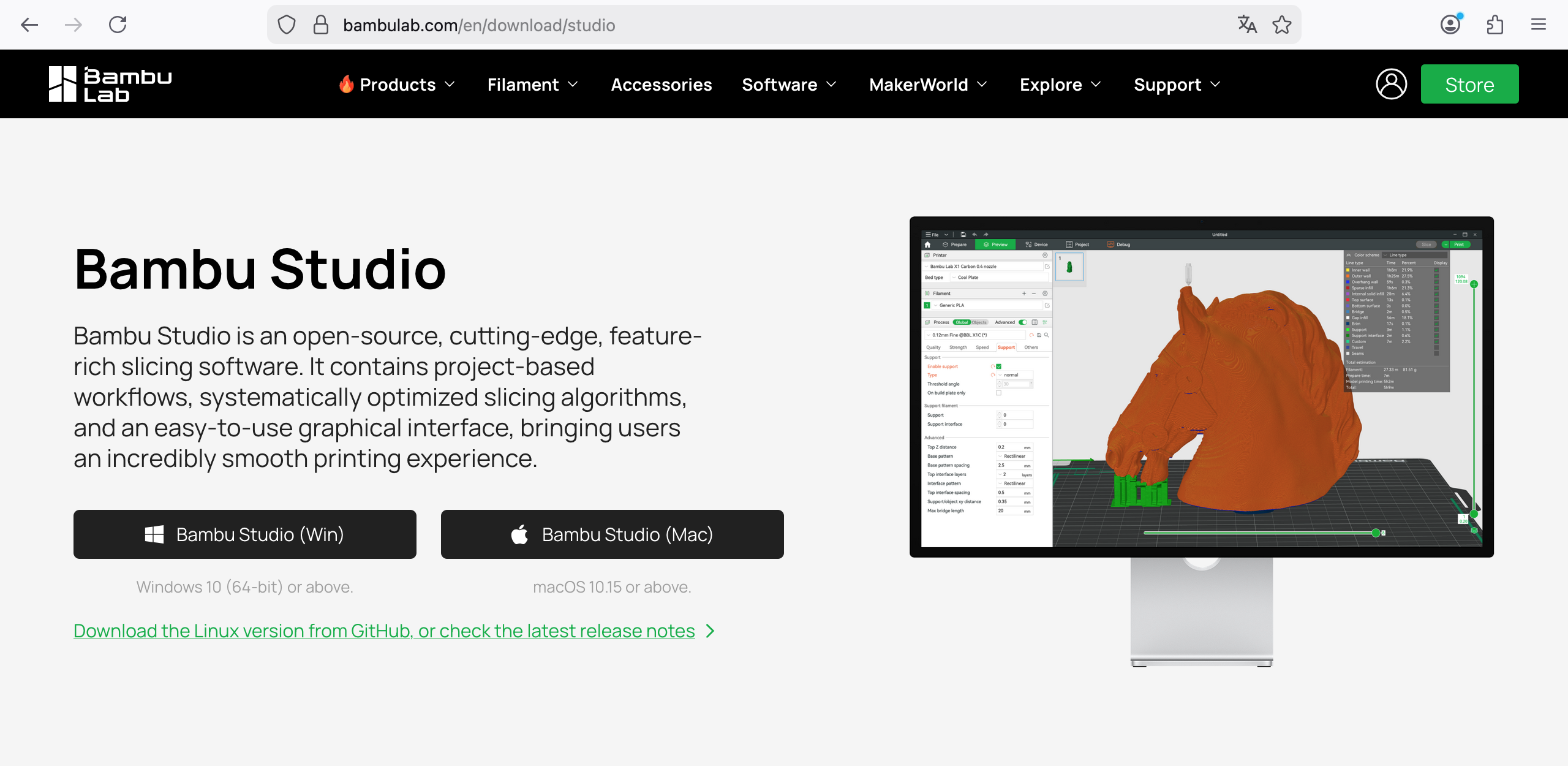Image resolution: width=1568 pixels, height=766 pixels.
Task: Open the browser extensions puzzle icon
Action: (1494, 25)
